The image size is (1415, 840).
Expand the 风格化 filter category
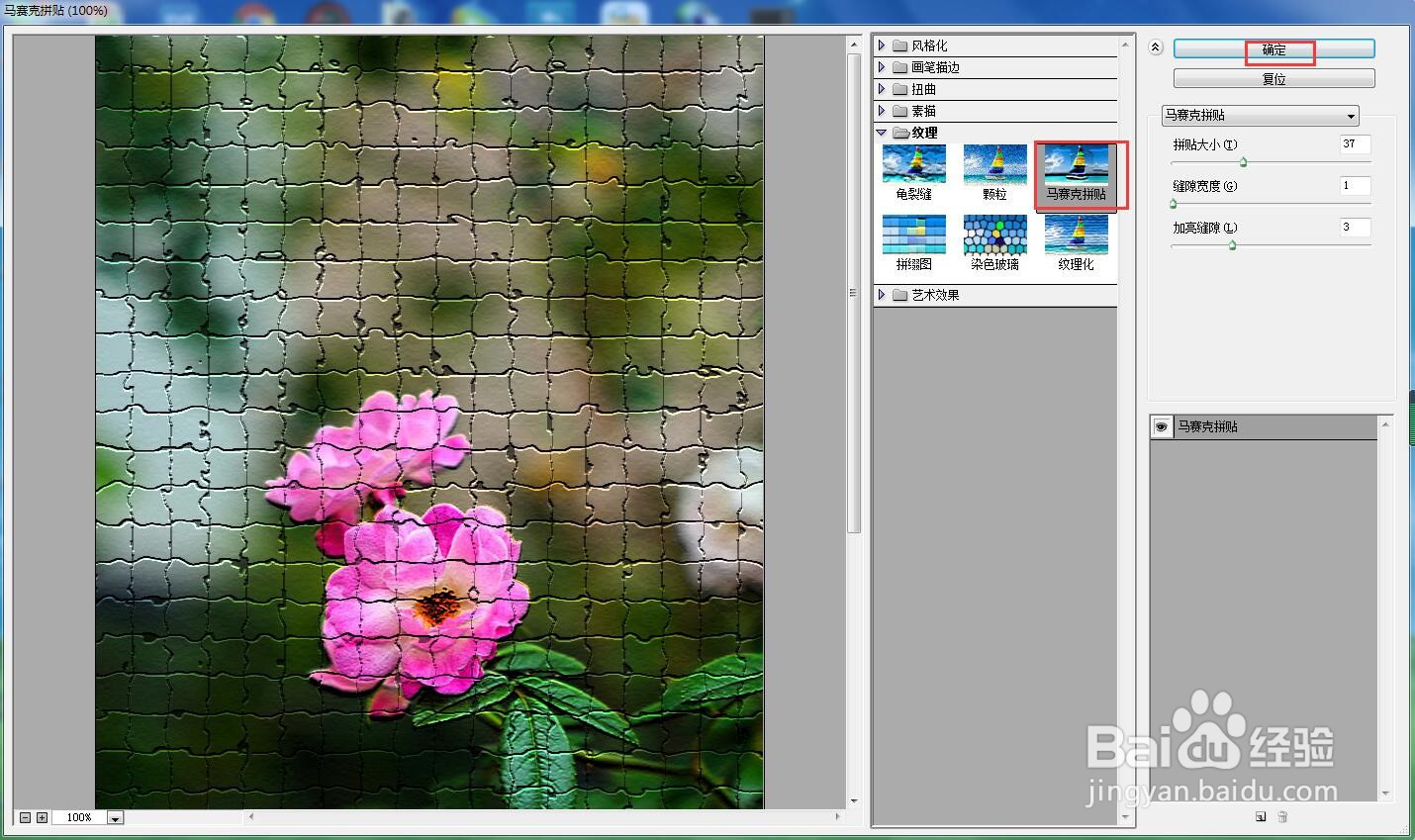[882, 46]
